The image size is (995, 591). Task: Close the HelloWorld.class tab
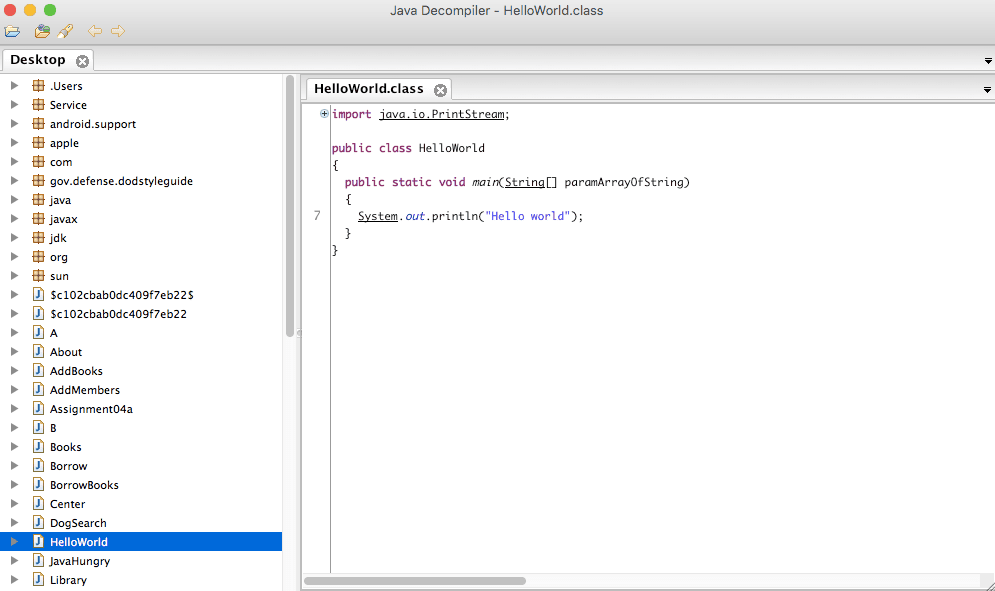440,90
